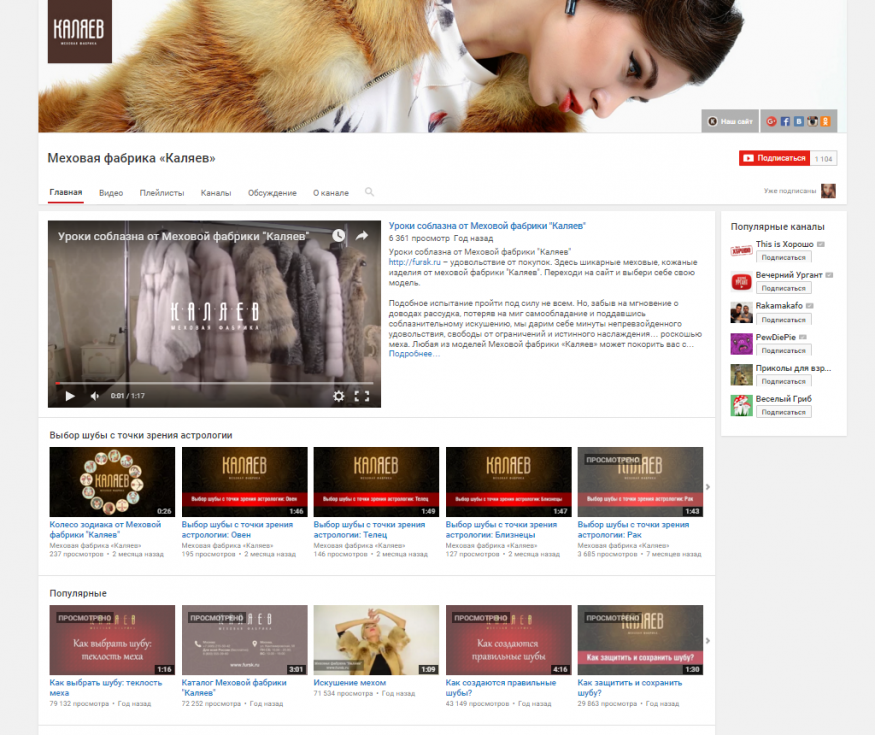Image resolution: width=875 pixels, height=735 pixels.
Task: Click the channel title Меховая фабрика «Каляев»
Action: pyautogui.click(x=132, y=158)
